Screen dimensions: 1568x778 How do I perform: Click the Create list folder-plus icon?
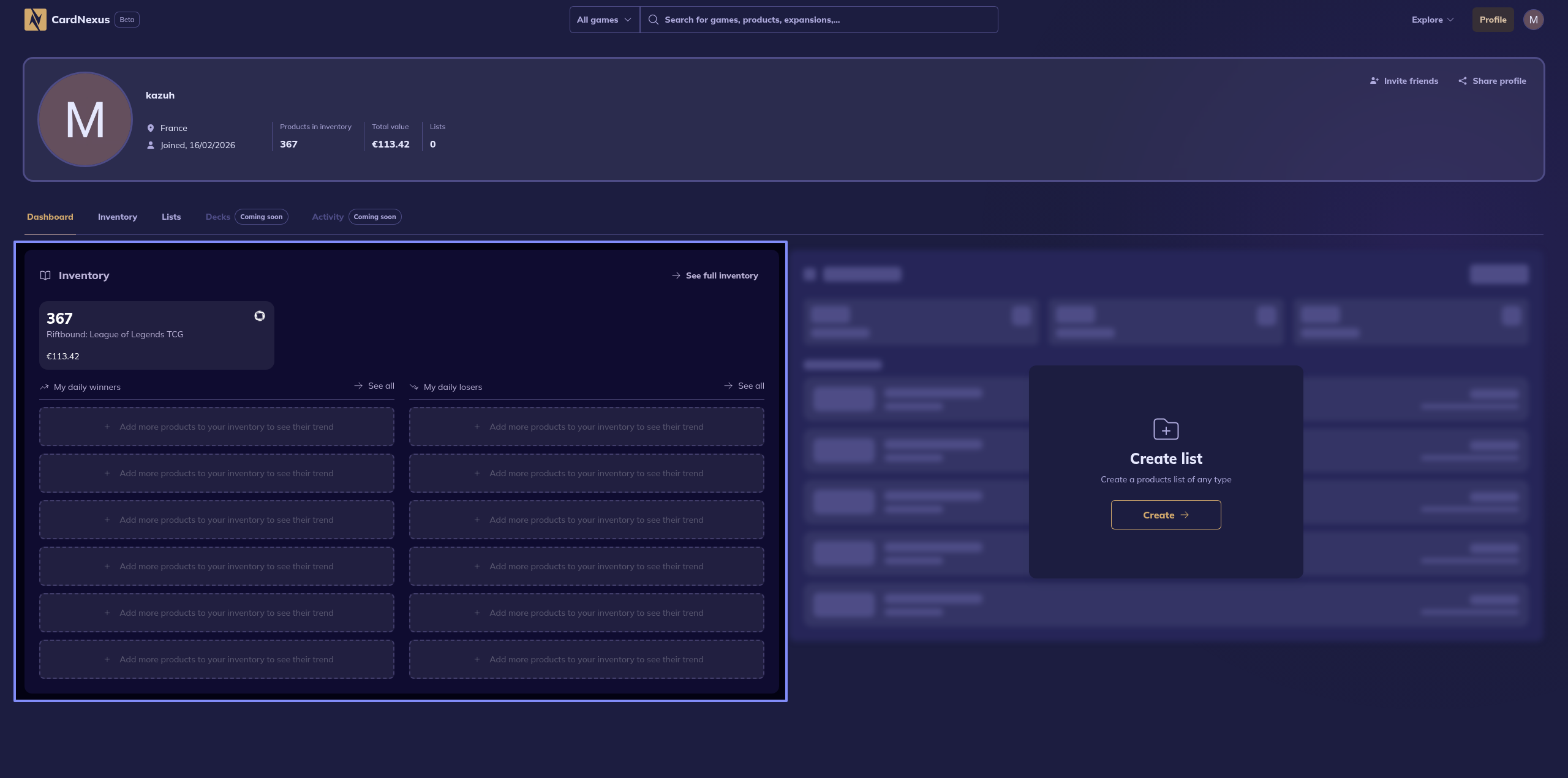click(x=1166, y=429)
